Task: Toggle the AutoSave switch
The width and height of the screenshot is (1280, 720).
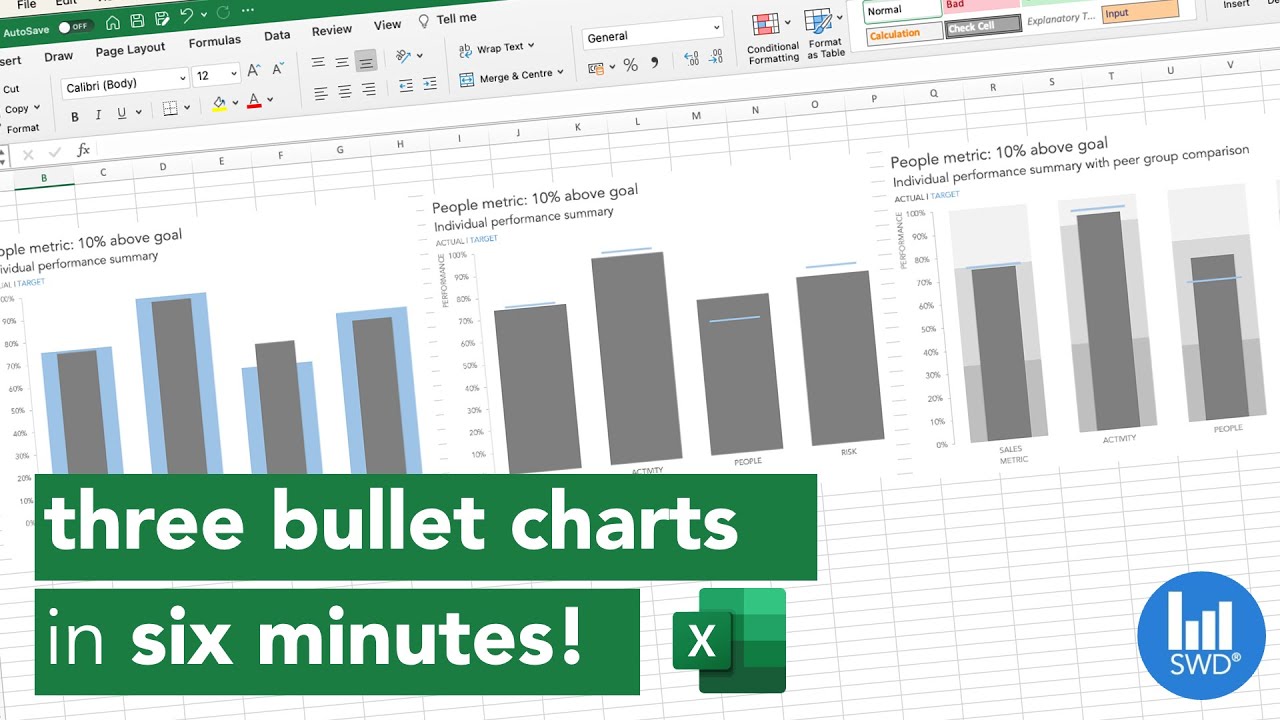Action: coord(75,27)
